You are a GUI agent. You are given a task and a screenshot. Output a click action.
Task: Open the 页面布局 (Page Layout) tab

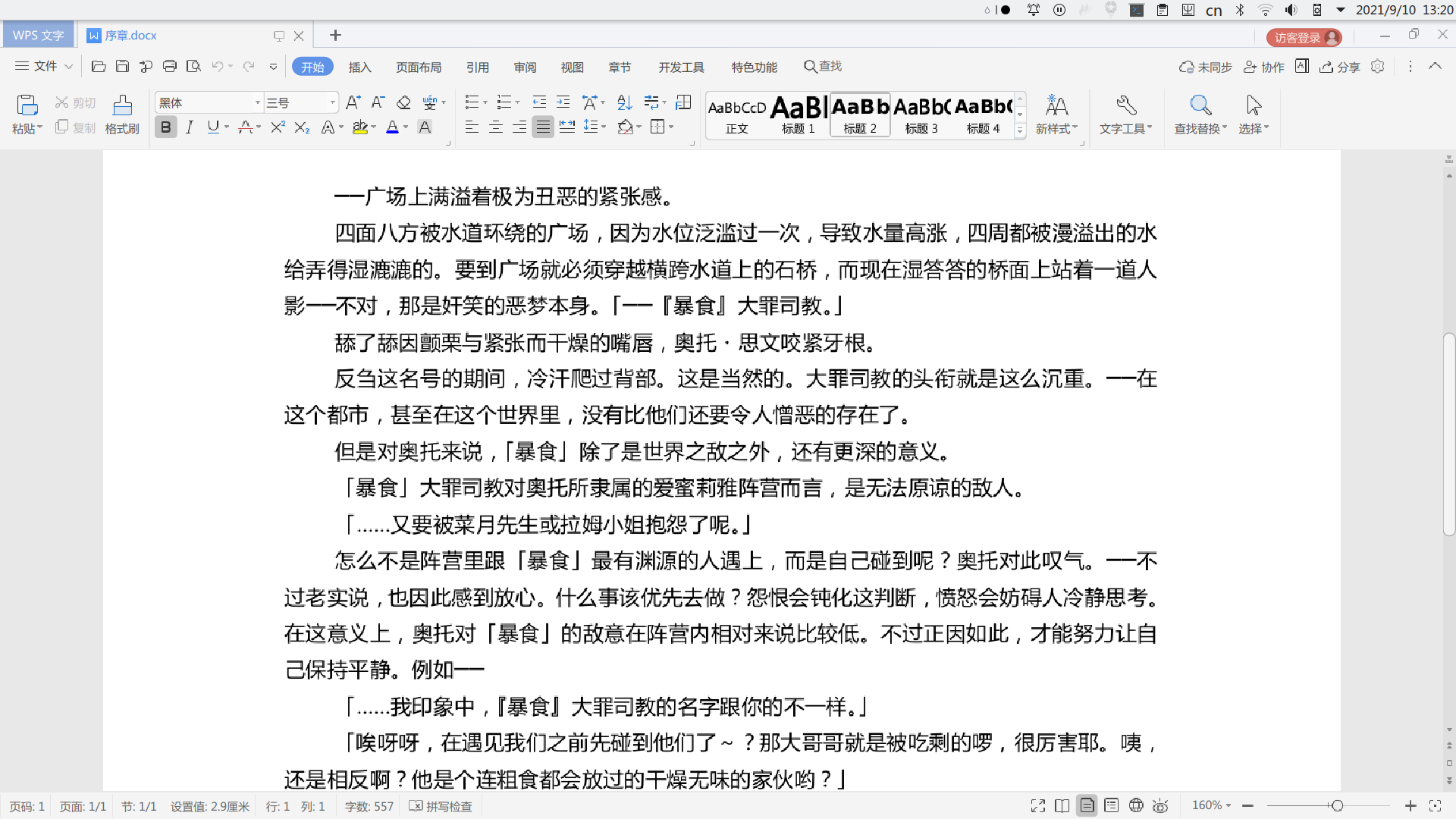tap(419, 67)
